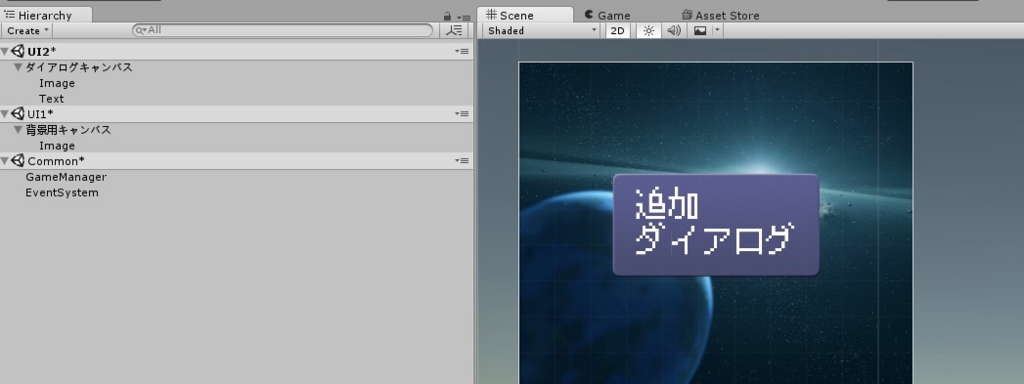Select the 背景用キャンバス object
The height and width of the screenshot is (384, 1024).
[x=68, y=130]
